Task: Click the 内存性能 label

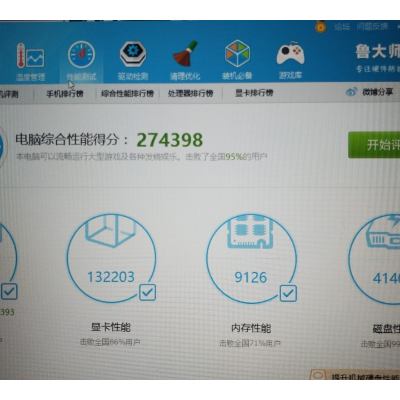Action: tap(251, 328)
